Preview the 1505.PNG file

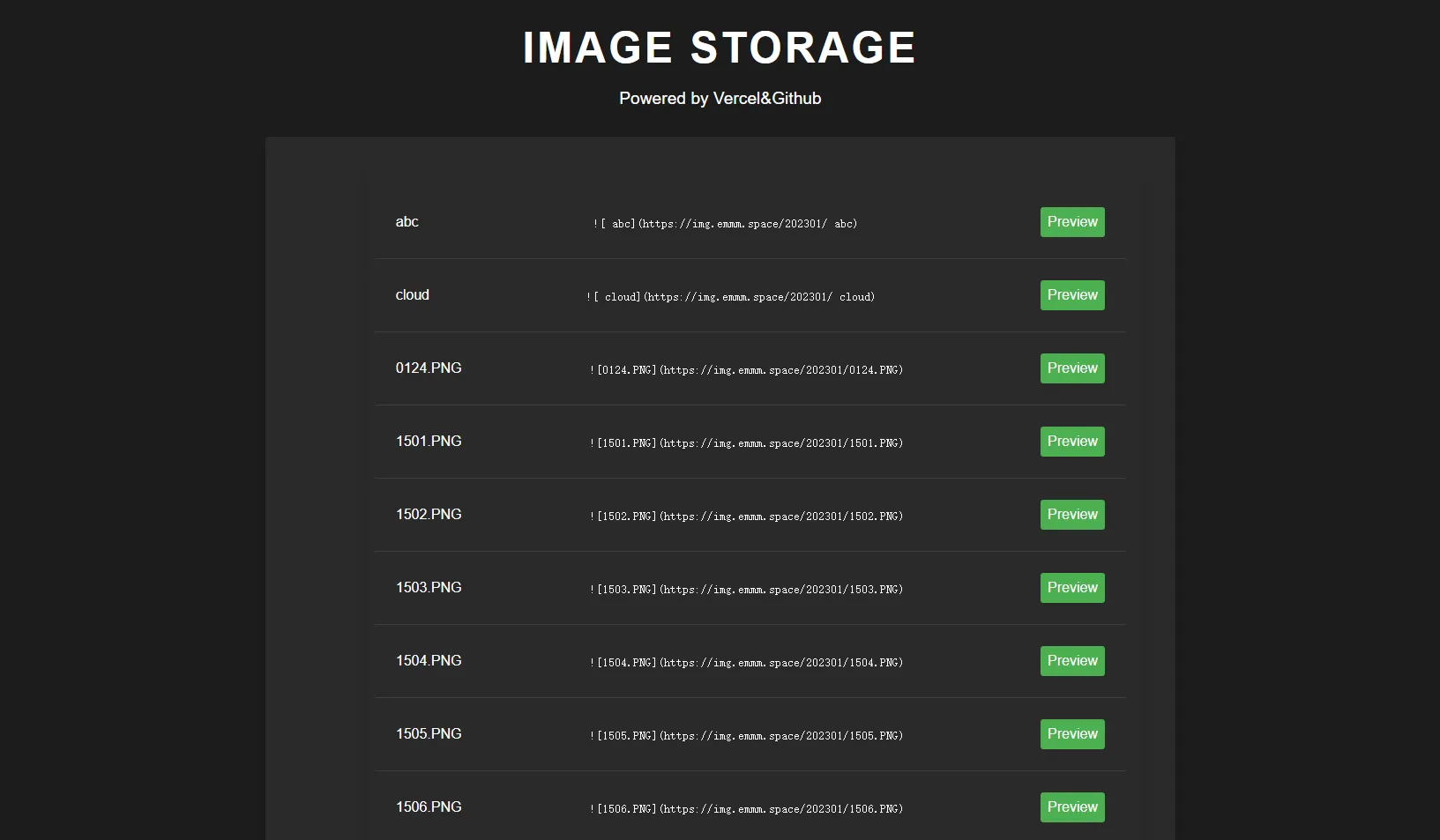click(1071, 734)
